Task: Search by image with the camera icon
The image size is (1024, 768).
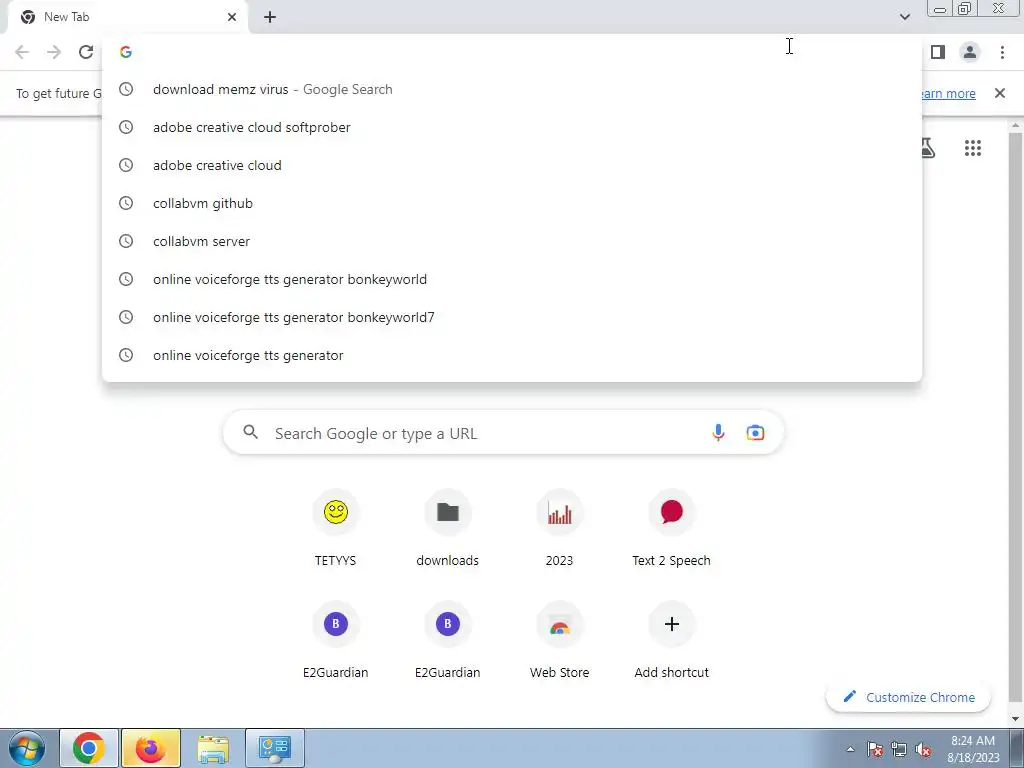Action: [x=755, y=432]
